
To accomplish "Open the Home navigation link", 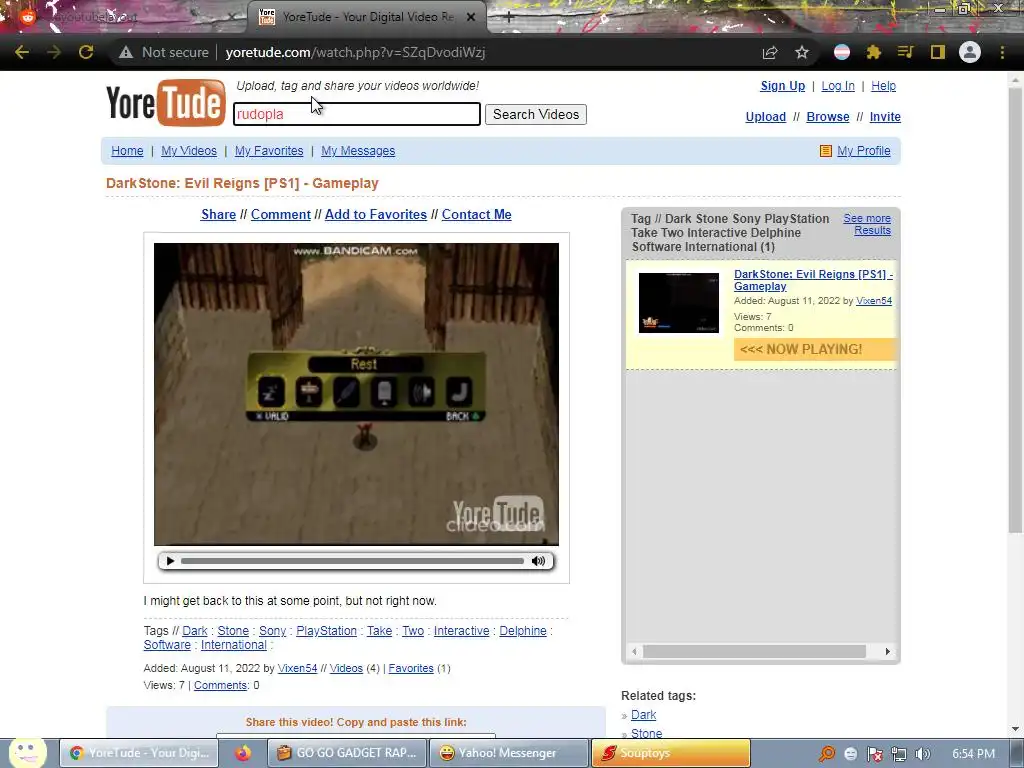I will click(x=127, y=151).
